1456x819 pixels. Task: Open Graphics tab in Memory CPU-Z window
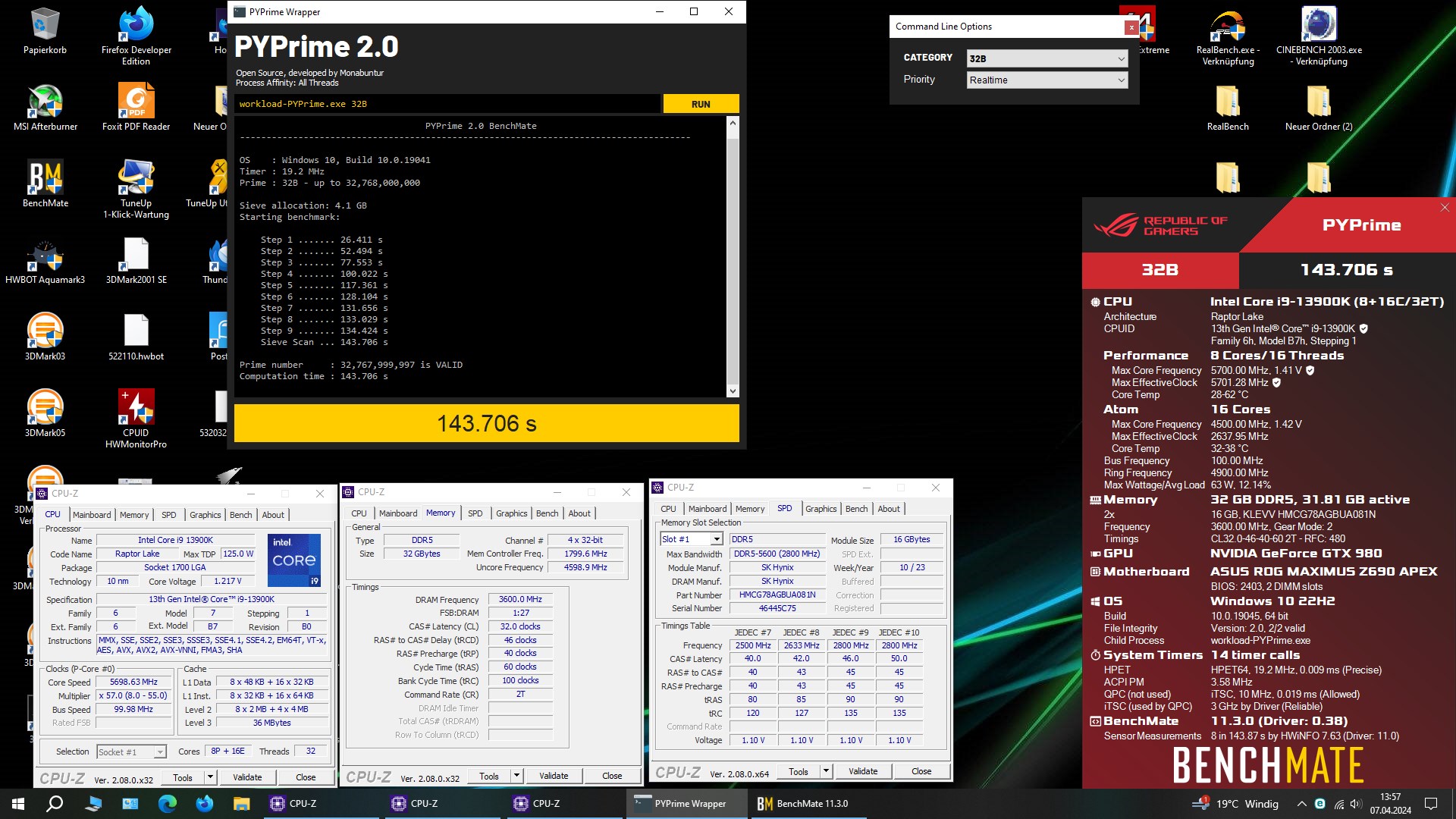(x=511, y=513)
